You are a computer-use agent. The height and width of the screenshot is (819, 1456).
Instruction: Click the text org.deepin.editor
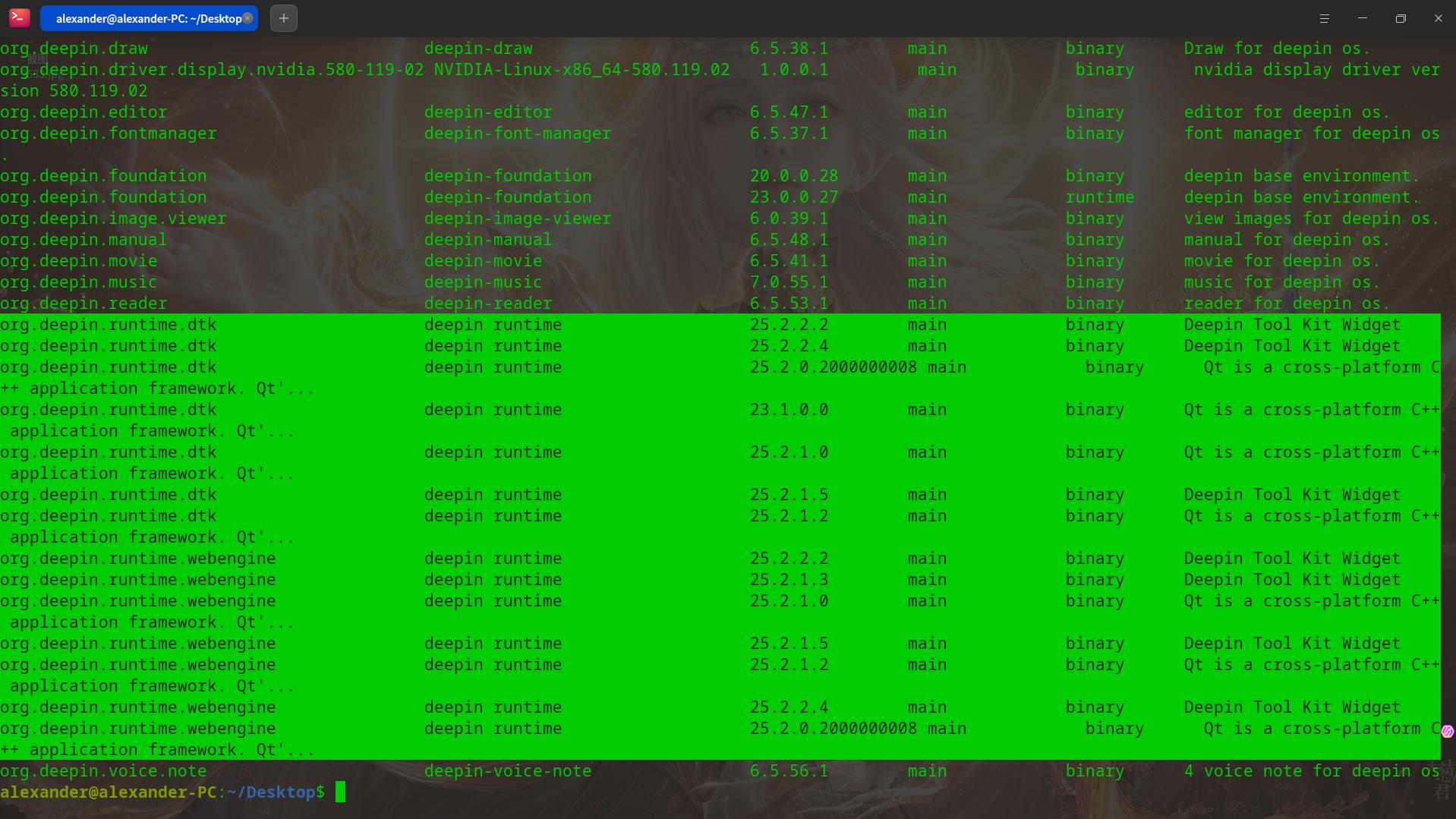tap(84, 112)
